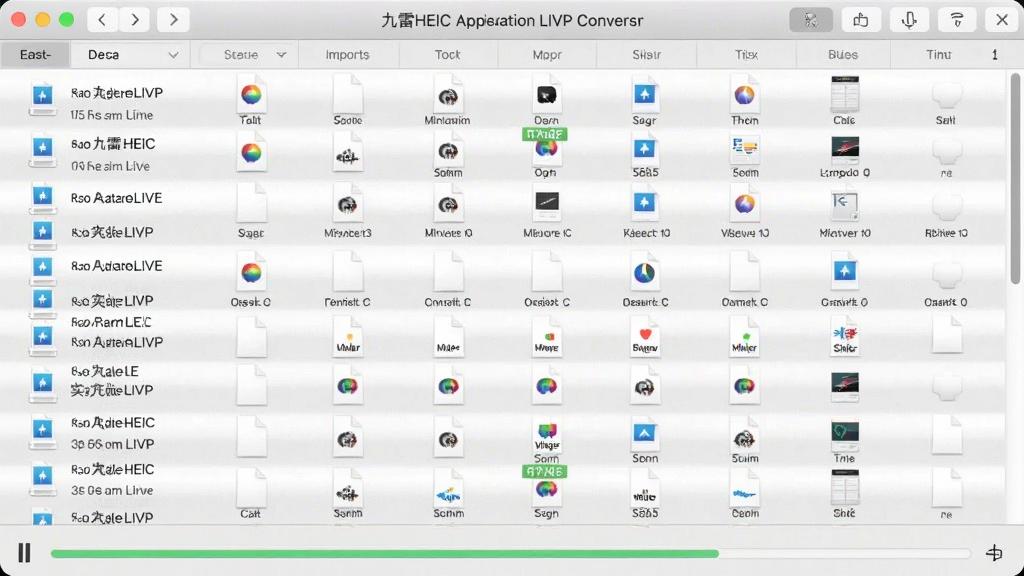The image size is (1024, 576).
Task: Open the Talit color wheel file icon
Action: point(251,96)
